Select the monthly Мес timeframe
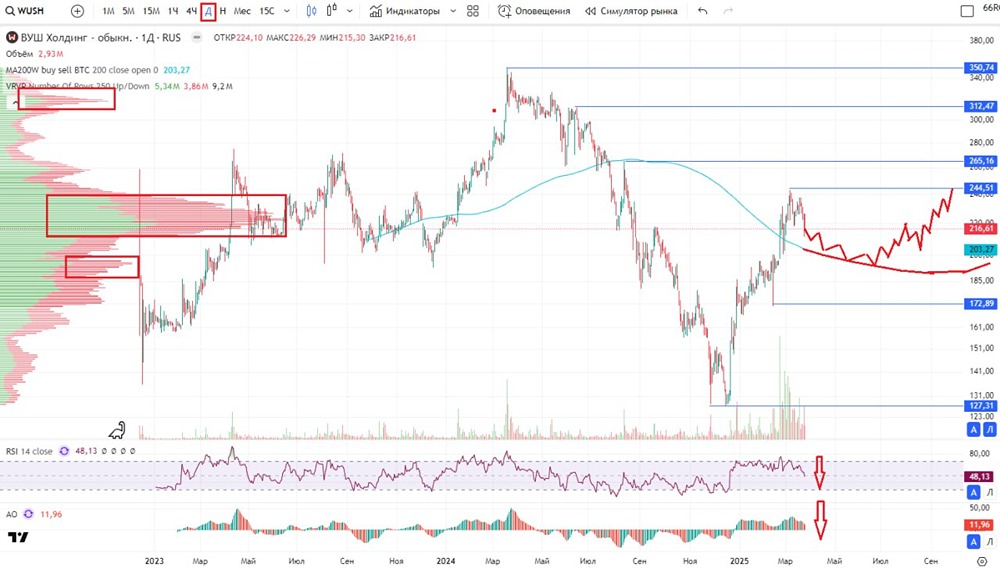1000x568 pixels. (x=242, y=11)
